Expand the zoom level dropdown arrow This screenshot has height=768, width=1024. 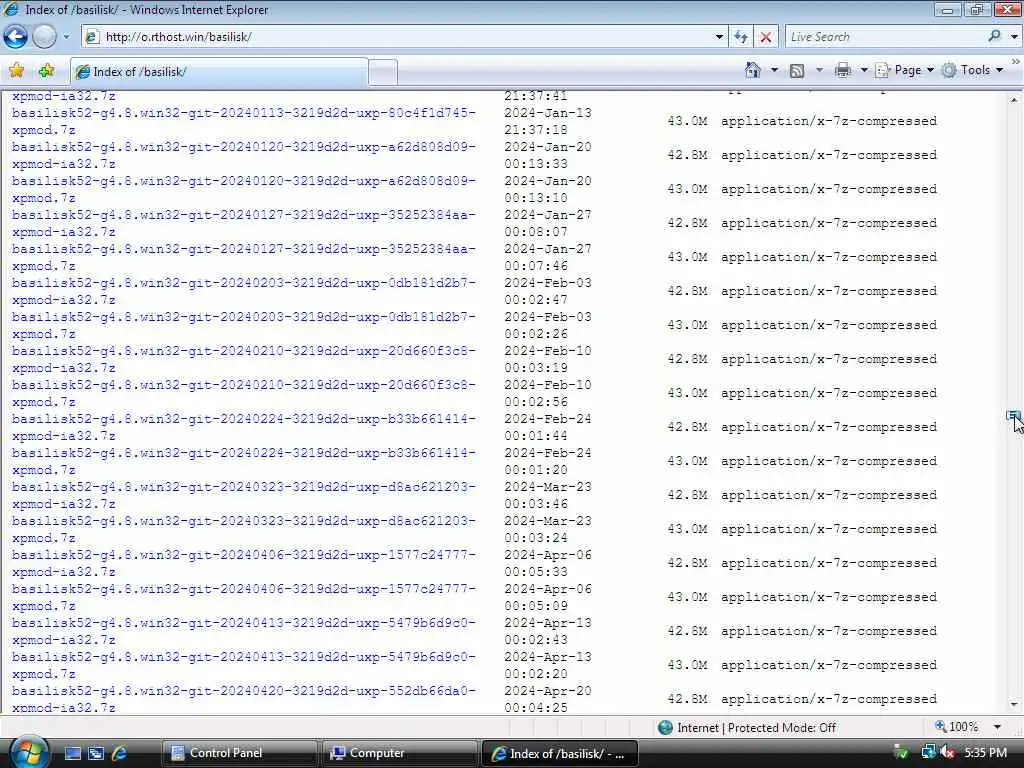pos(997,726)
